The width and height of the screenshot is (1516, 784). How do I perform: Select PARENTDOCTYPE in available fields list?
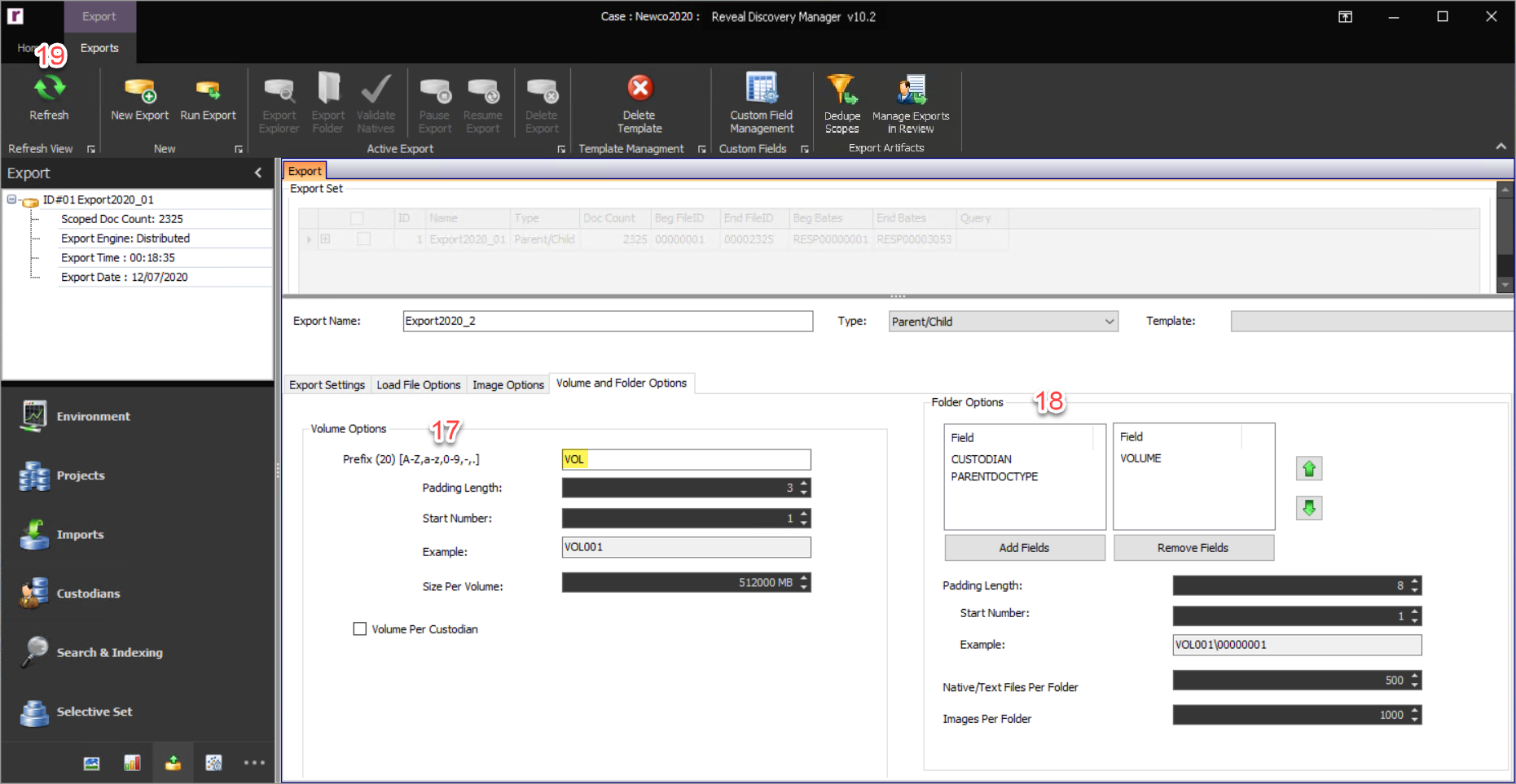(994, 477)
